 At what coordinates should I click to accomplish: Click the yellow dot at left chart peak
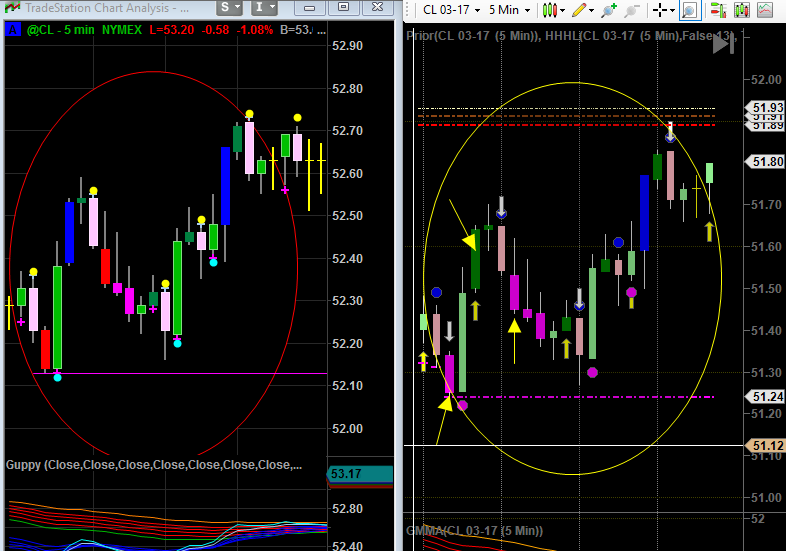[x=249, y=114]
